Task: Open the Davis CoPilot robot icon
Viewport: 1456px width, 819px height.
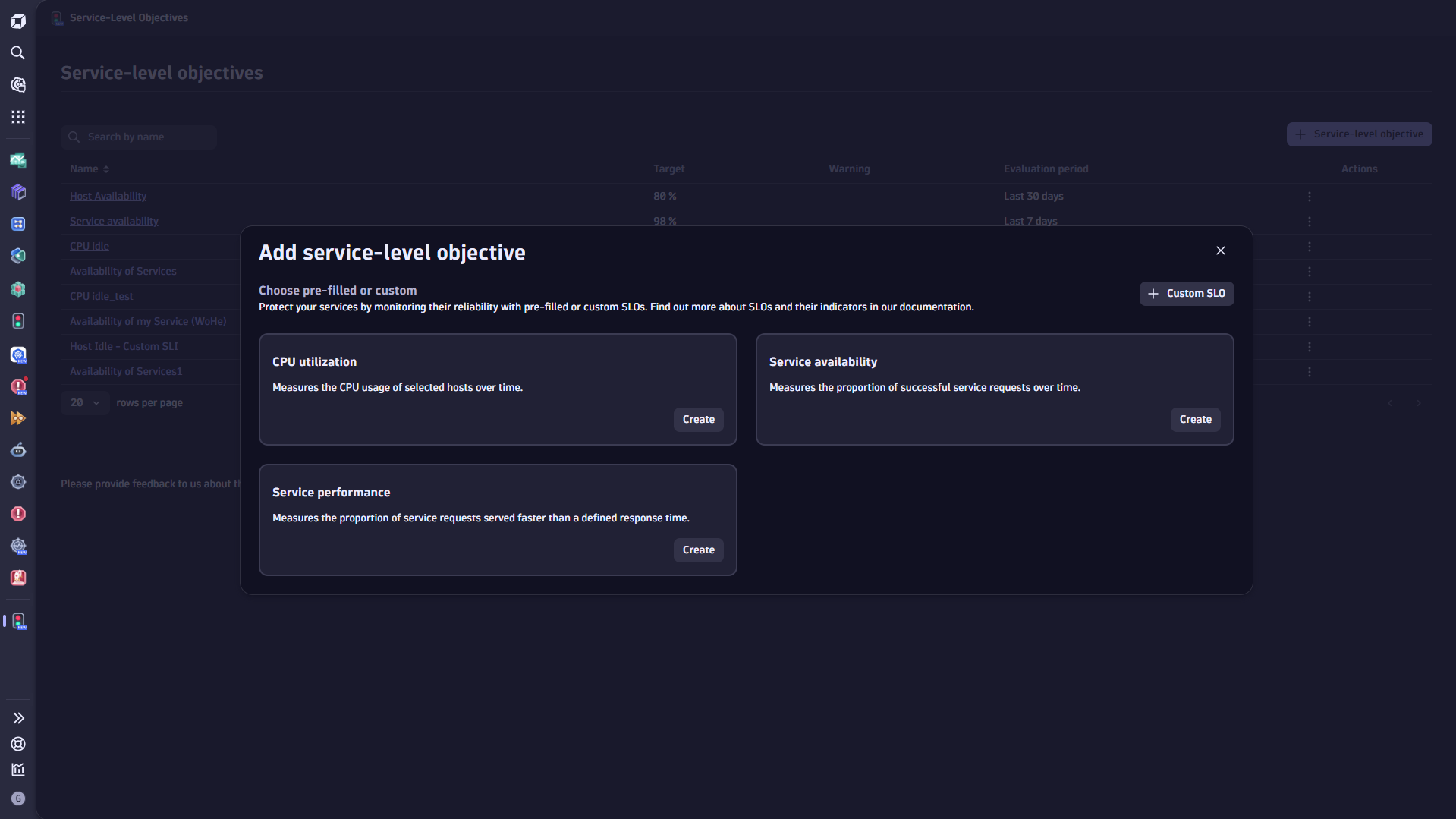Action: pyautogui.click(x=17, y=450)
